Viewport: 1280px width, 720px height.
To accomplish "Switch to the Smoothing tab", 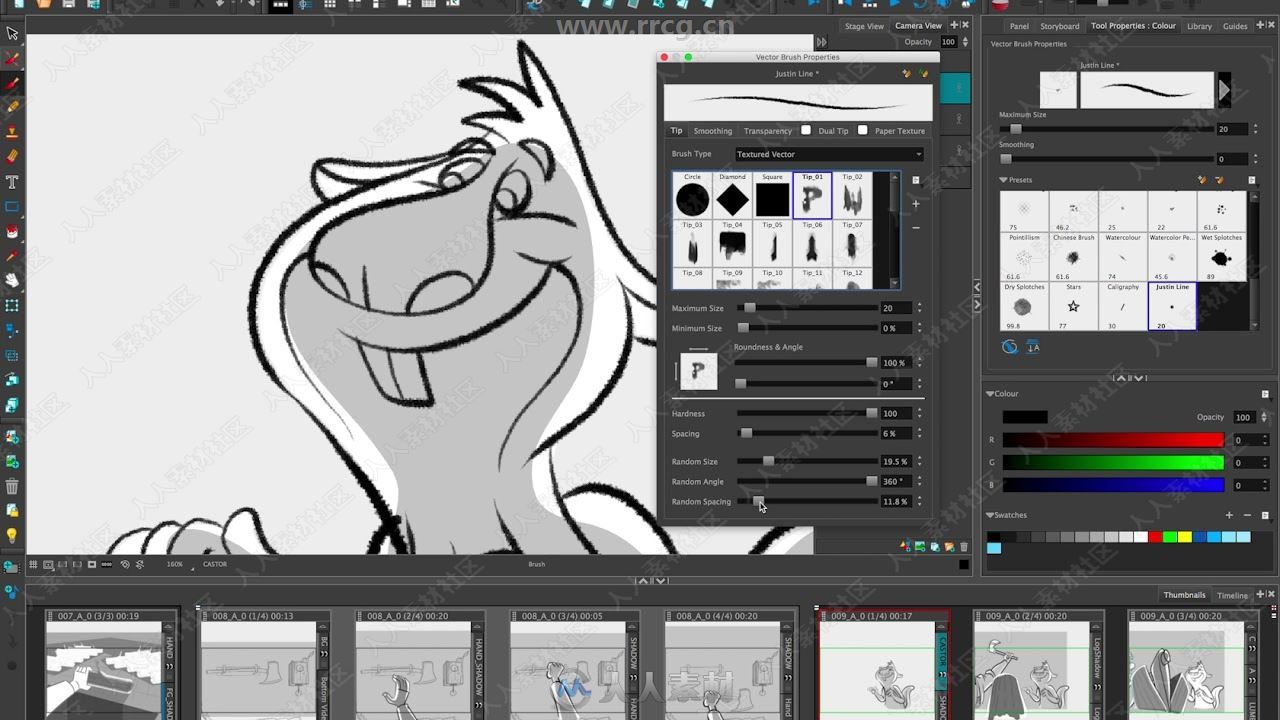I will click(x=713, y=131).
